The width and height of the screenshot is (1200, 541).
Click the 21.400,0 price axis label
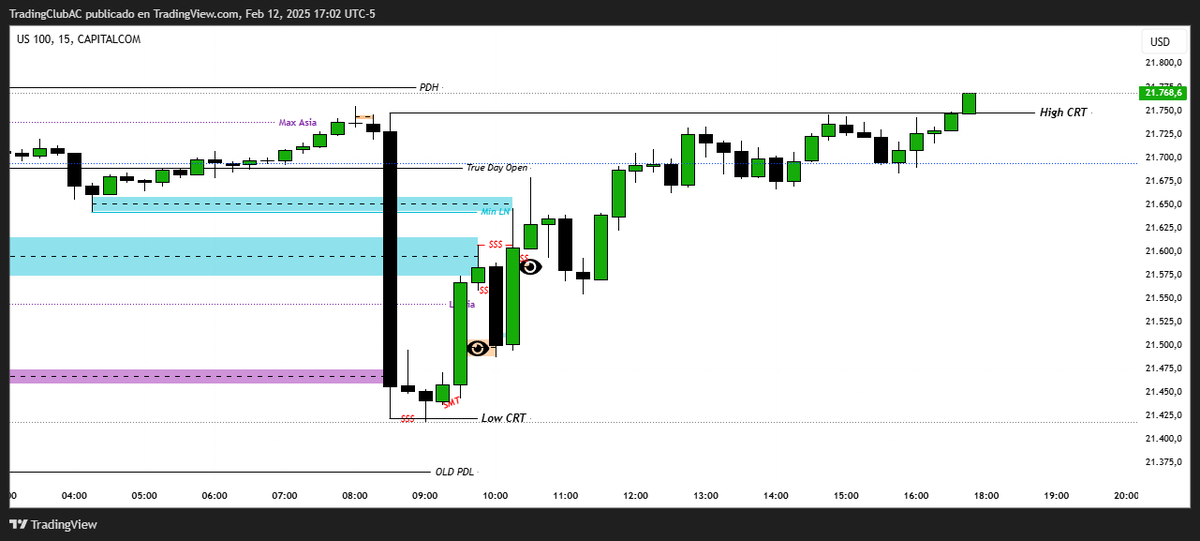(1165, 439)
